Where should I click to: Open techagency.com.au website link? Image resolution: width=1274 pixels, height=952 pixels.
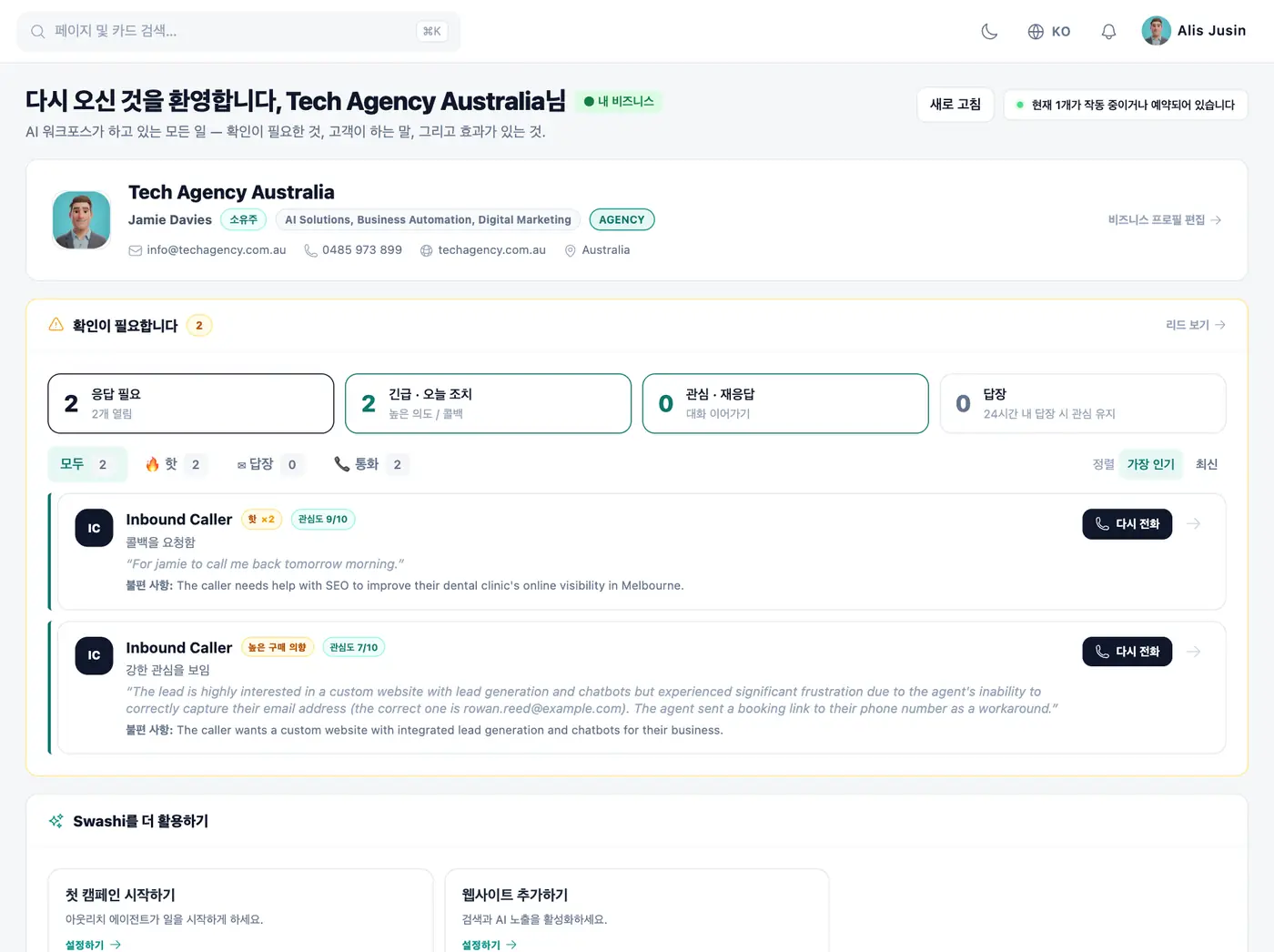(x=492, y=250)
